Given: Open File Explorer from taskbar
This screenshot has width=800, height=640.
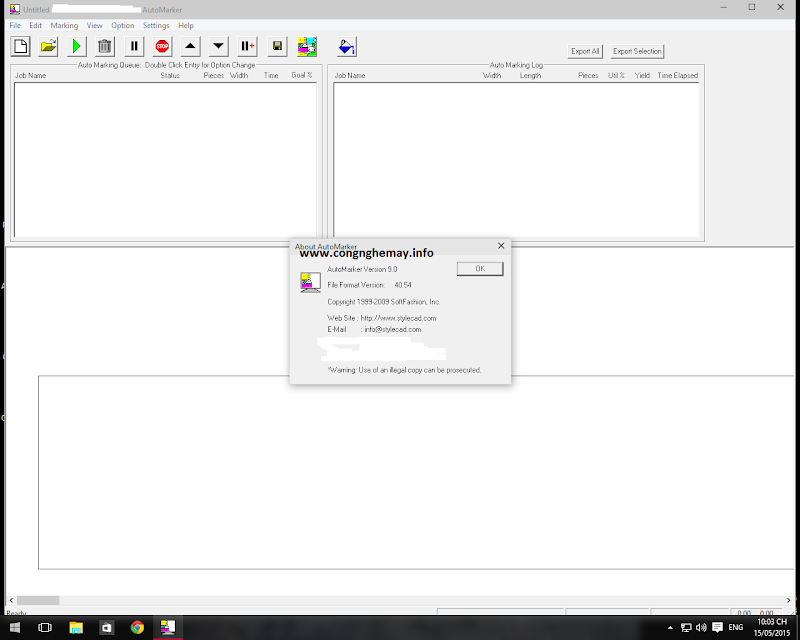Looking at the screenshot, I should 76,627.
